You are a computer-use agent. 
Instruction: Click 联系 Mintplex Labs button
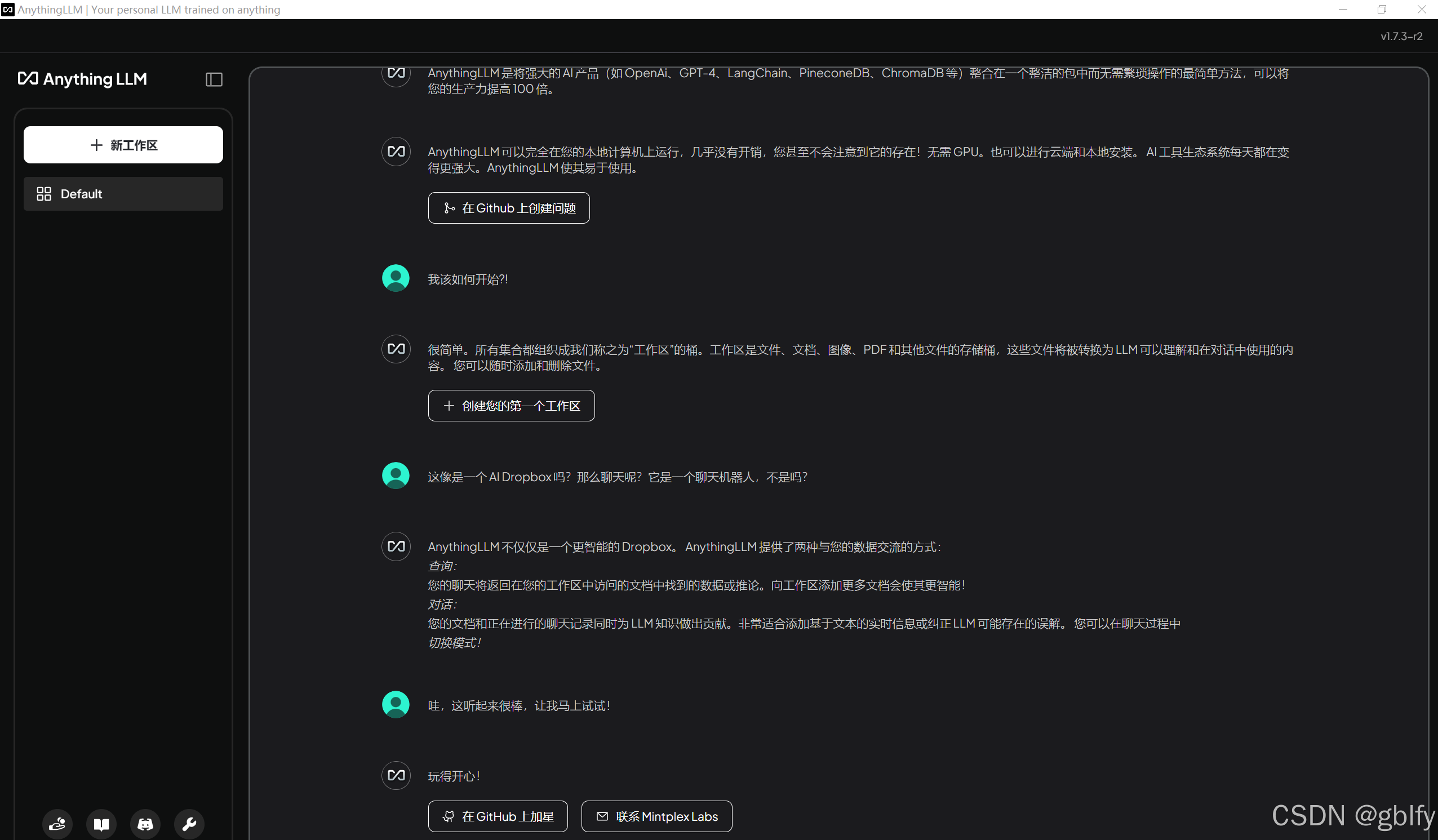click(656, 816)
